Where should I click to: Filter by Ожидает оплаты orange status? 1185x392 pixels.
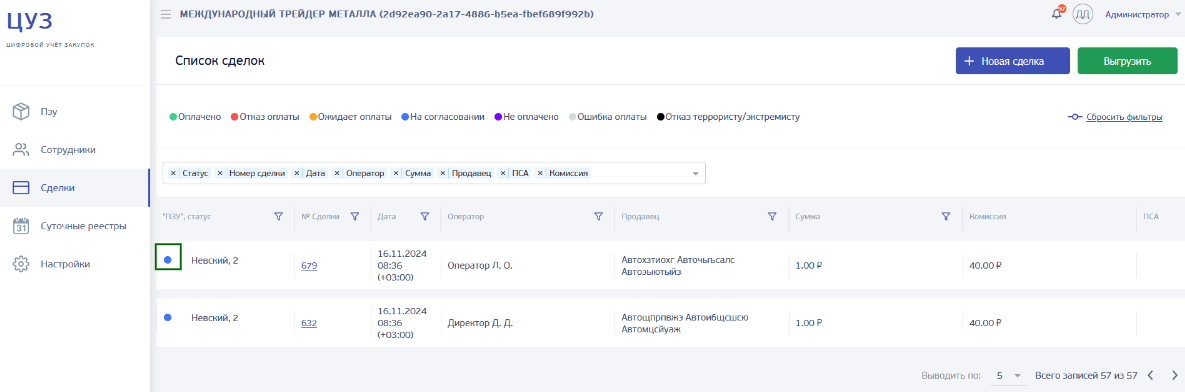350,117
